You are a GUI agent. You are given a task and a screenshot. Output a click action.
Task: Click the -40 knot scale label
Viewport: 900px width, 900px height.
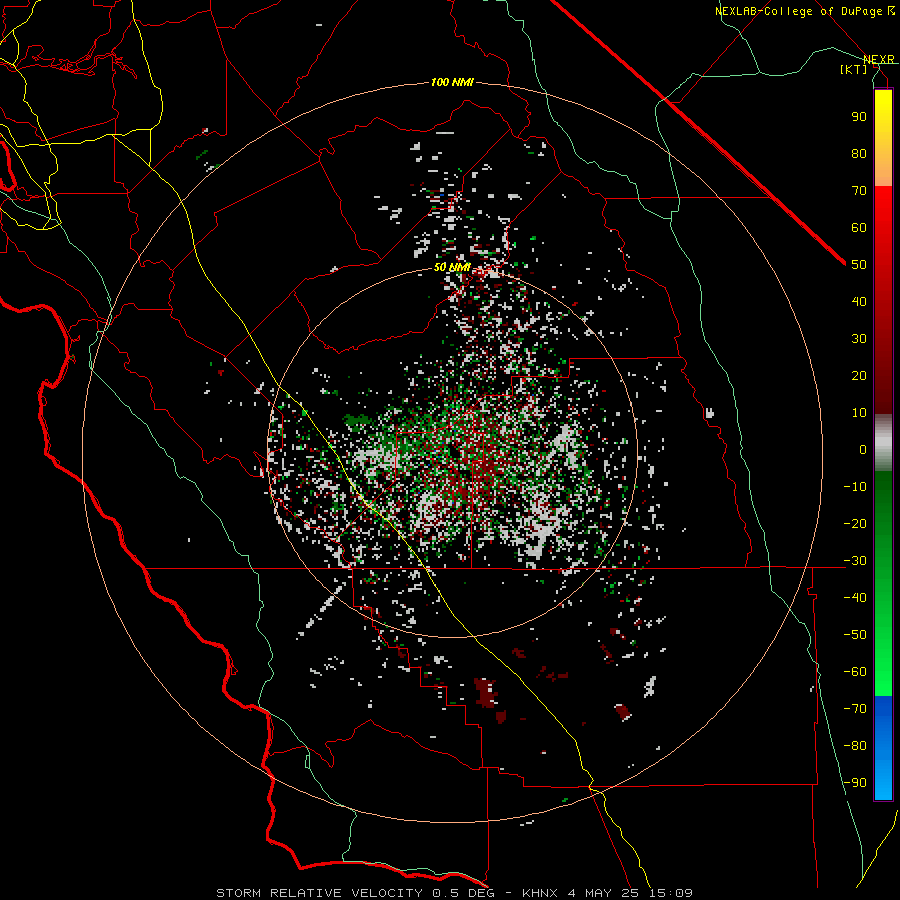pyautogui.click(x=855, y=598)
